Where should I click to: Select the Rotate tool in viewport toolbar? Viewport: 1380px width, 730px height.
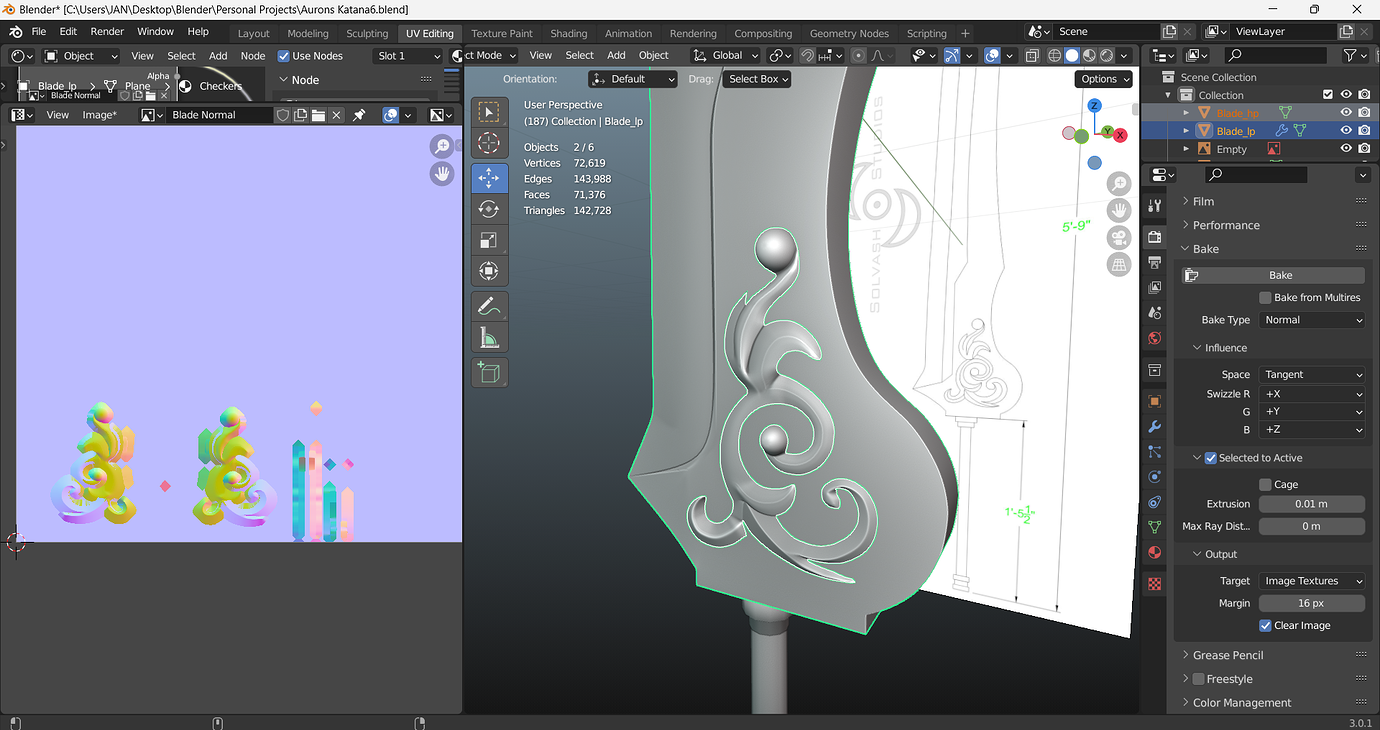489,209
